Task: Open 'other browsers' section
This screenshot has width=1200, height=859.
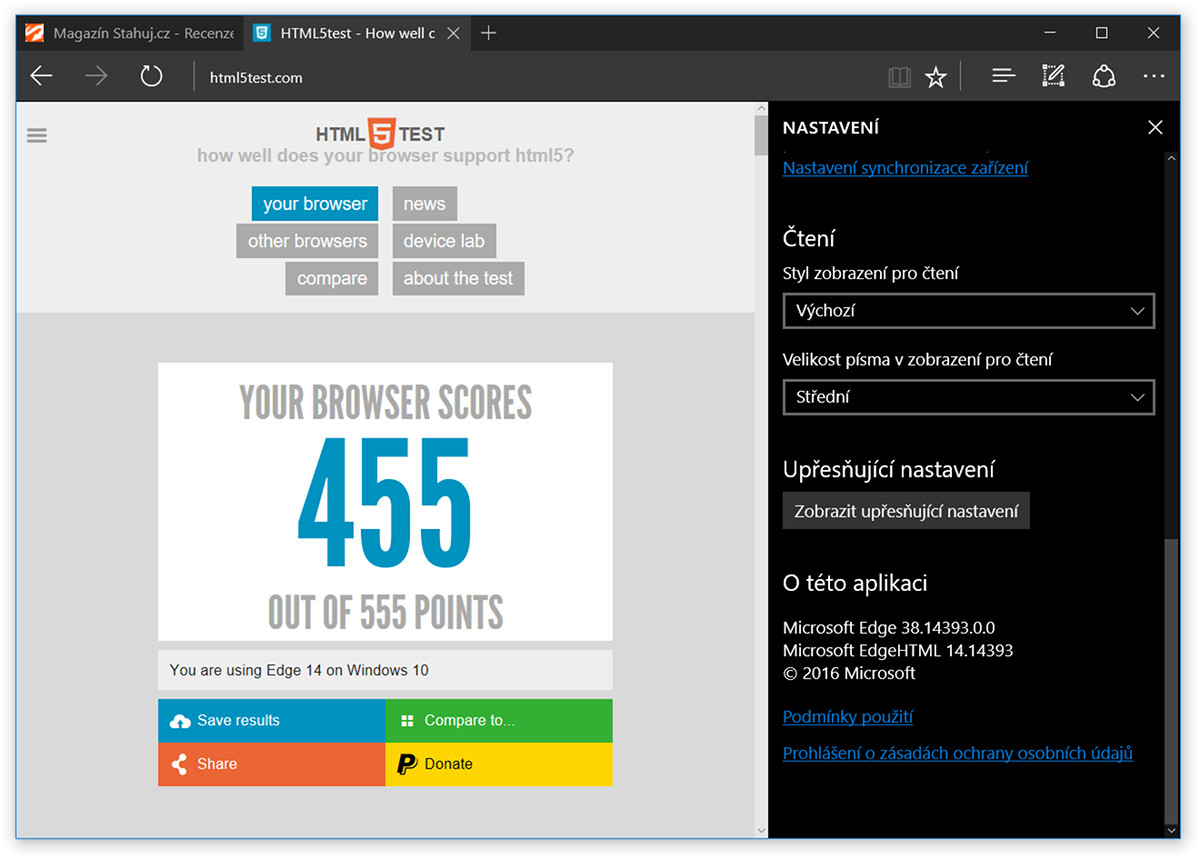Action: pos(308,241)
